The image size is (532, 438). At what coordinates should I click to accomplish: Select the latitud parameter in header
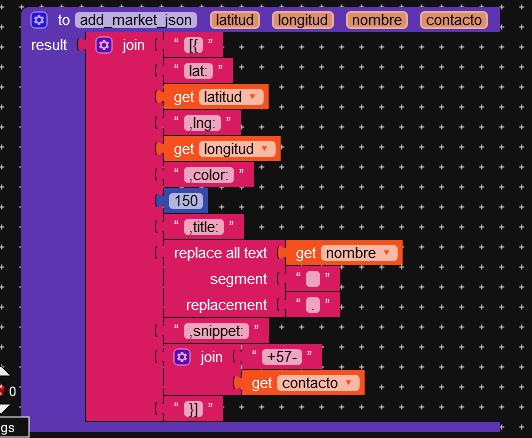[235, 20]
